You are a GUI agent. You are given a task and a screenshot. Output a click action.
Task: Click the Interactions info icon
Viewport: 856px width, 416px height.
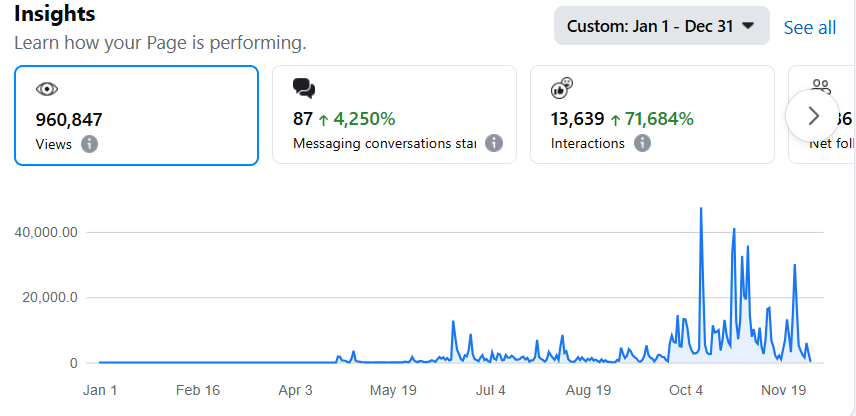642,144
